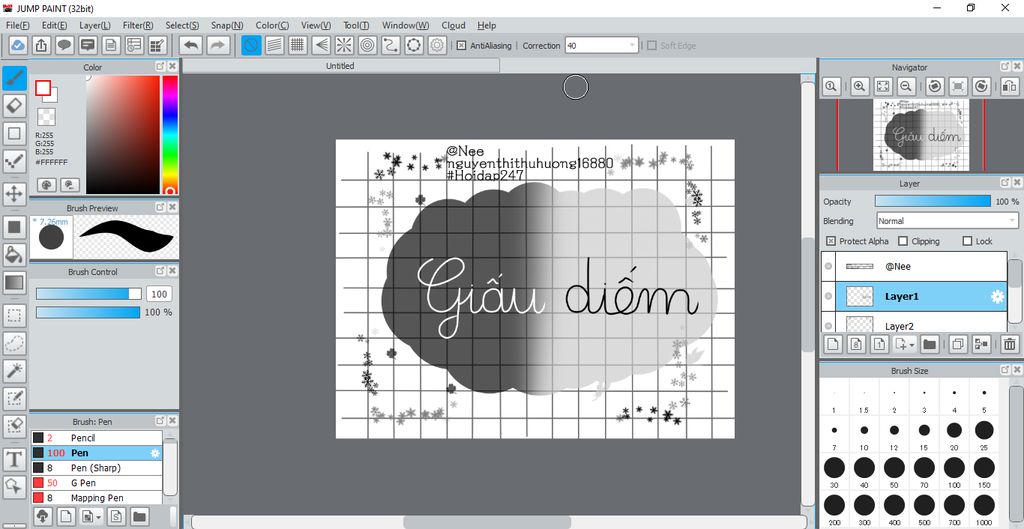Open the Cloud menu
1024x529 pixels.
tap(453, 25)
